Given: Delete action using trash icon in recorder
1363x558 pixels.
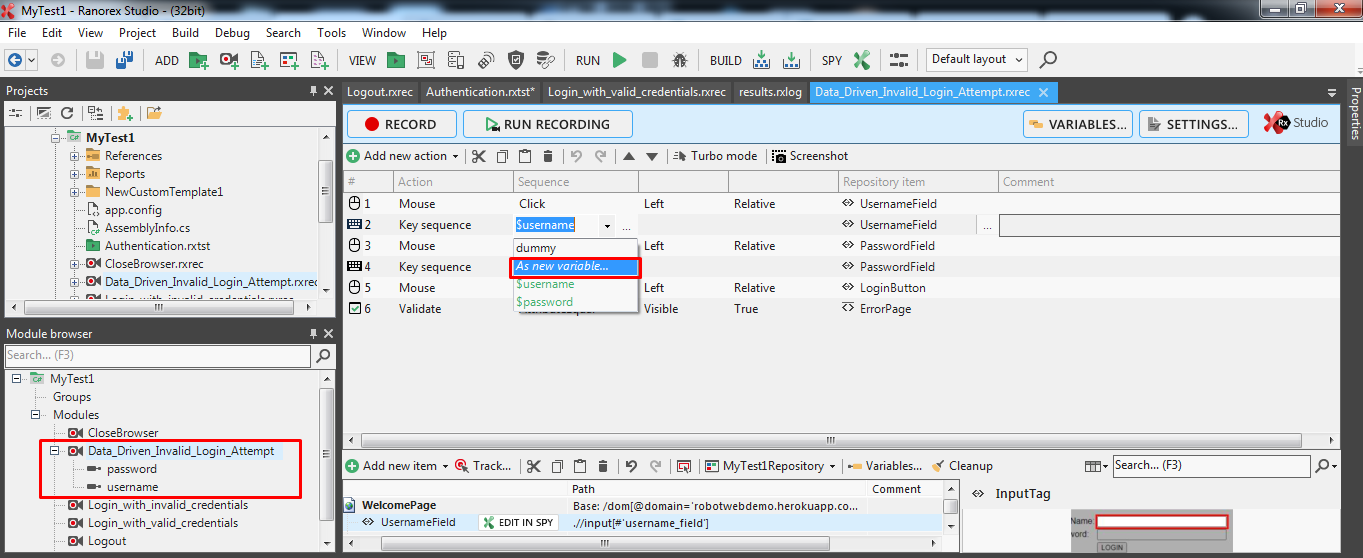Looking at the screenshot, I should (x=548, y=156).
